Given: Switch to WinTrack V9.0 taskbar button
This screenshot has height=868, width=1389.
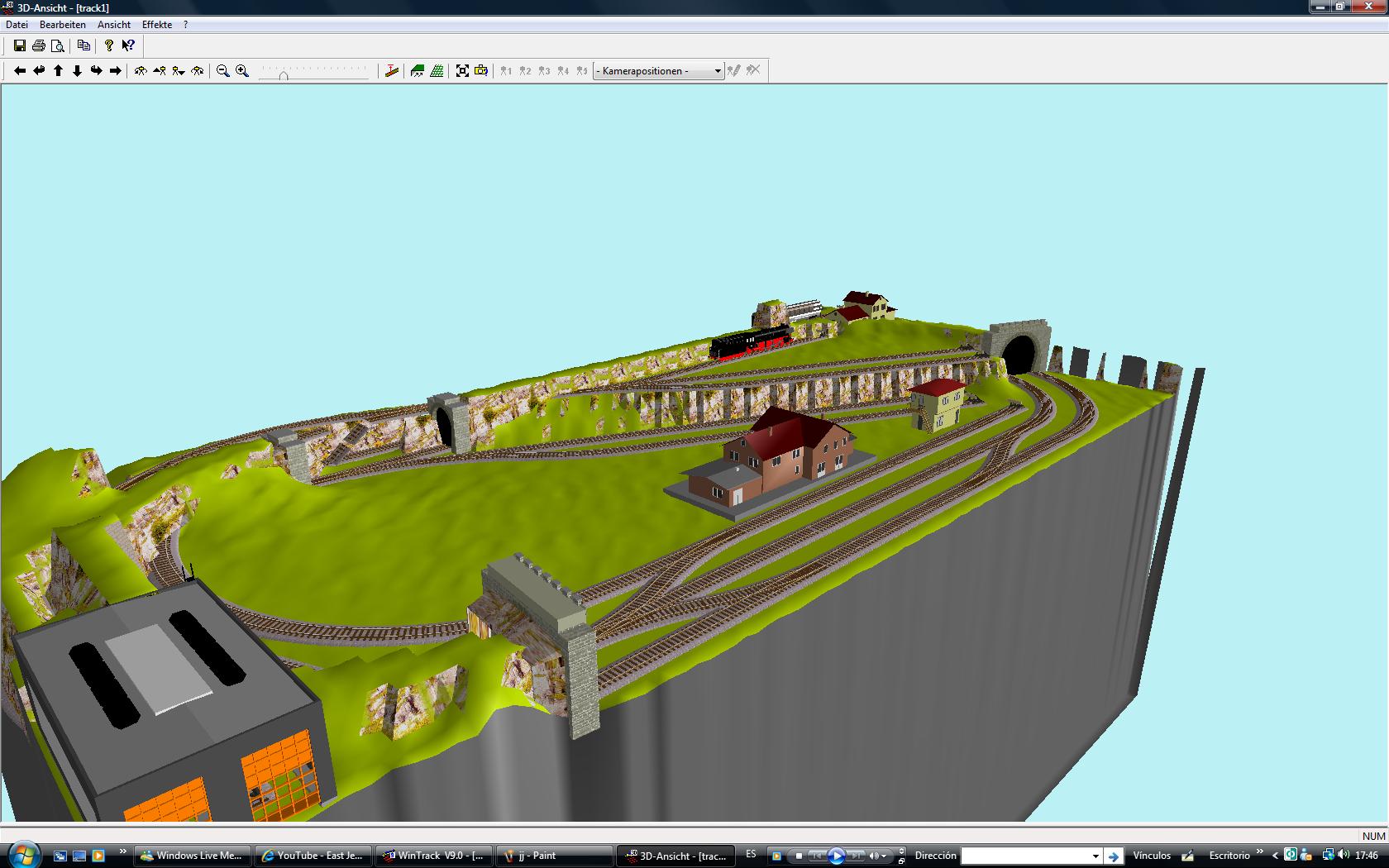Looking at the screenshot, I should coord(434,856).
